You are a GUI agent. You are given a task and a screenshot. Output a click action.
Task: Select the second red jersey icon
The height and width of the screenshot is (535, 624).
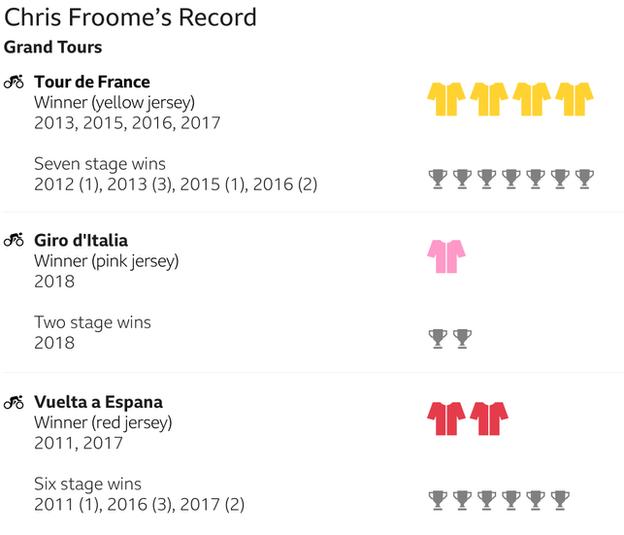pos(489,418)
